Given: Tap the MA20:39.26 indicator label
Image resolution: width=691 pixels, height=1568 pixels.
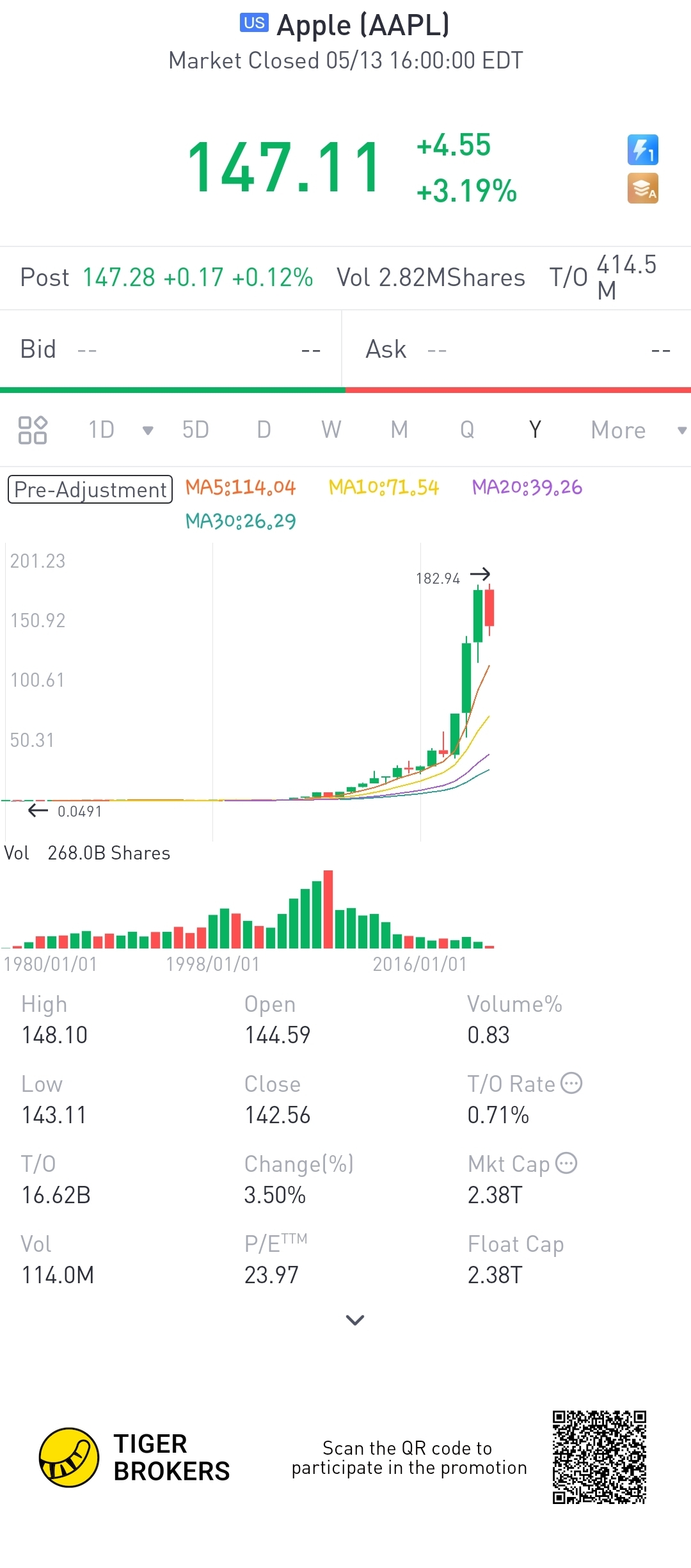Looking at the screenshot, I should pyautogui.click(x=527, y=488).
